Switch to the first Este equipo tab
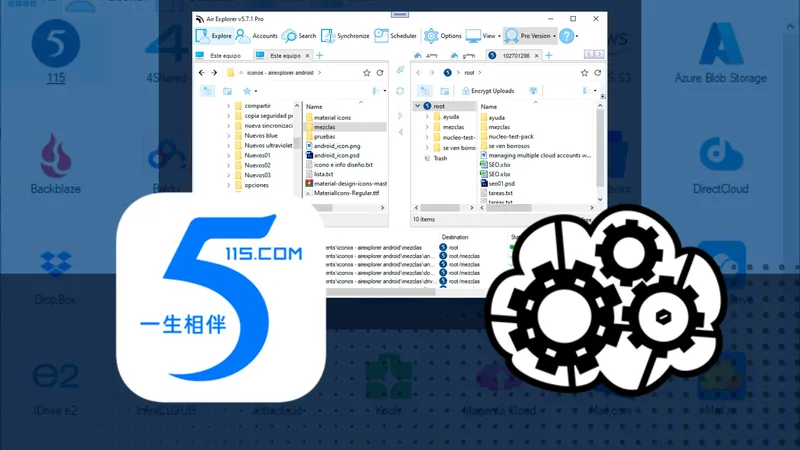Viewport: 800px width, 450px height. coord(219,56)
